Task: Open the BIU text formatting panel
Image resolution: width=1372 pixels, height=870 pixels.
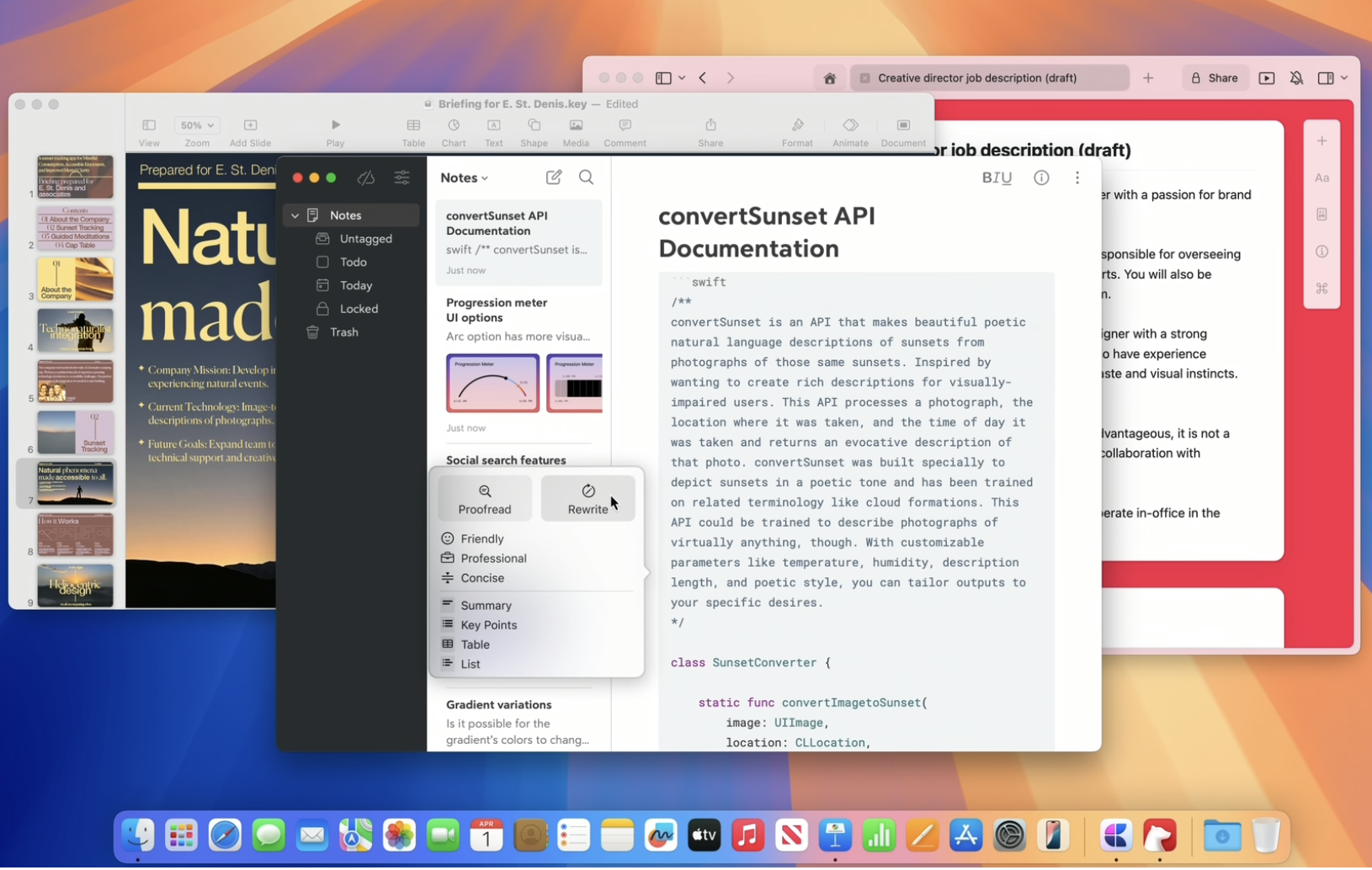Action: pos(997,178)
